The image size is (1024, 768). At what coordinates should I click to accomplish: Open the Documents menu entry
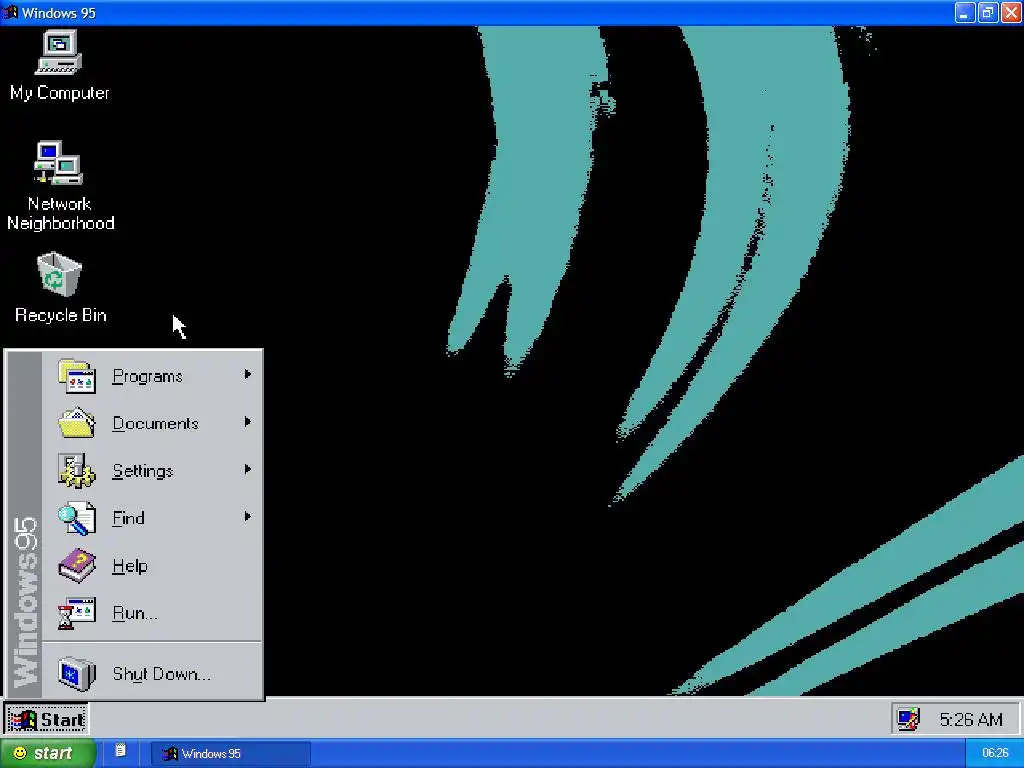(x=152, y=423)
